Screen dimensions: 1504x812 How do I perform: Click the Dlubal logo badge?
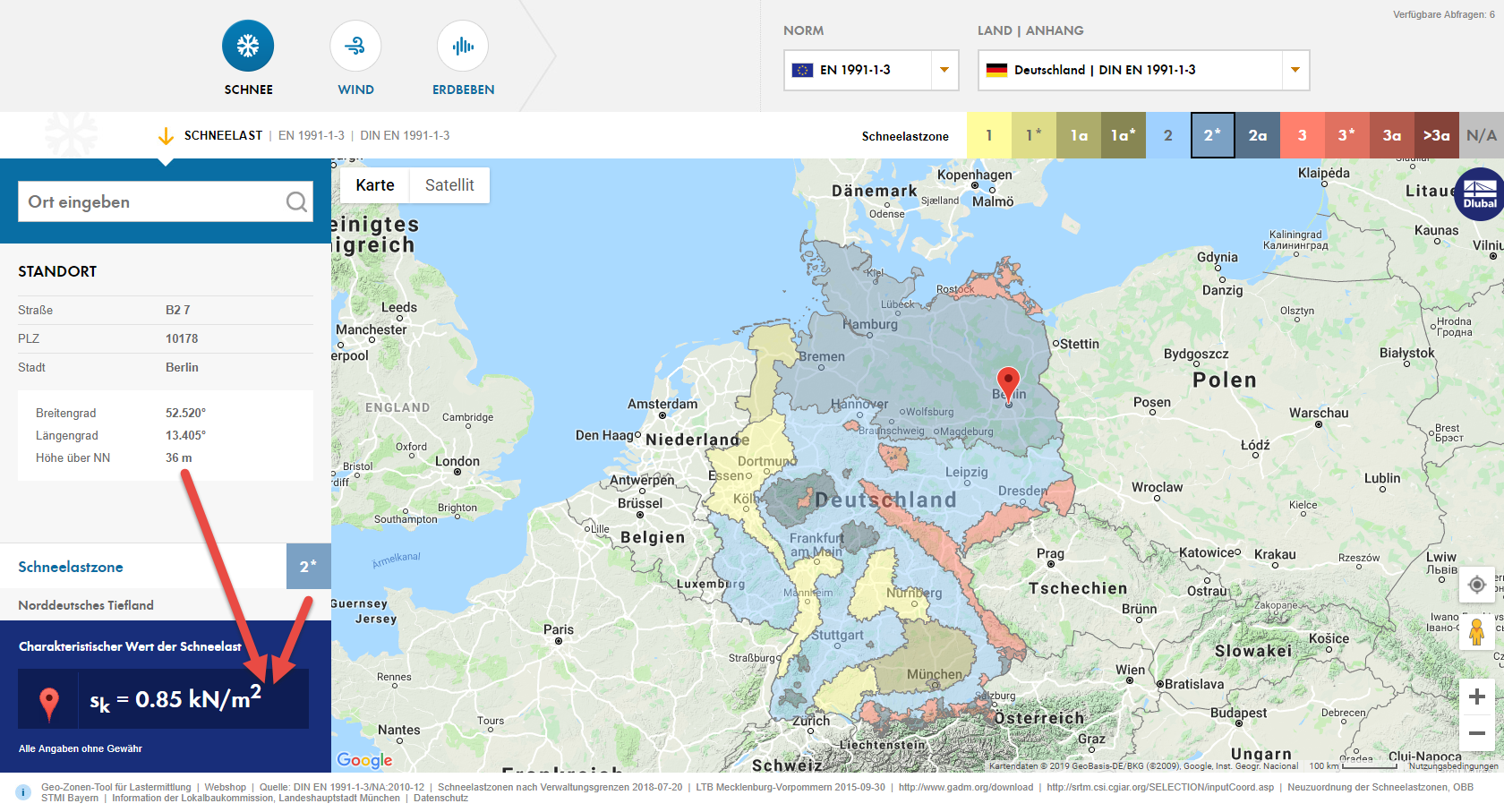(1479, 194)
